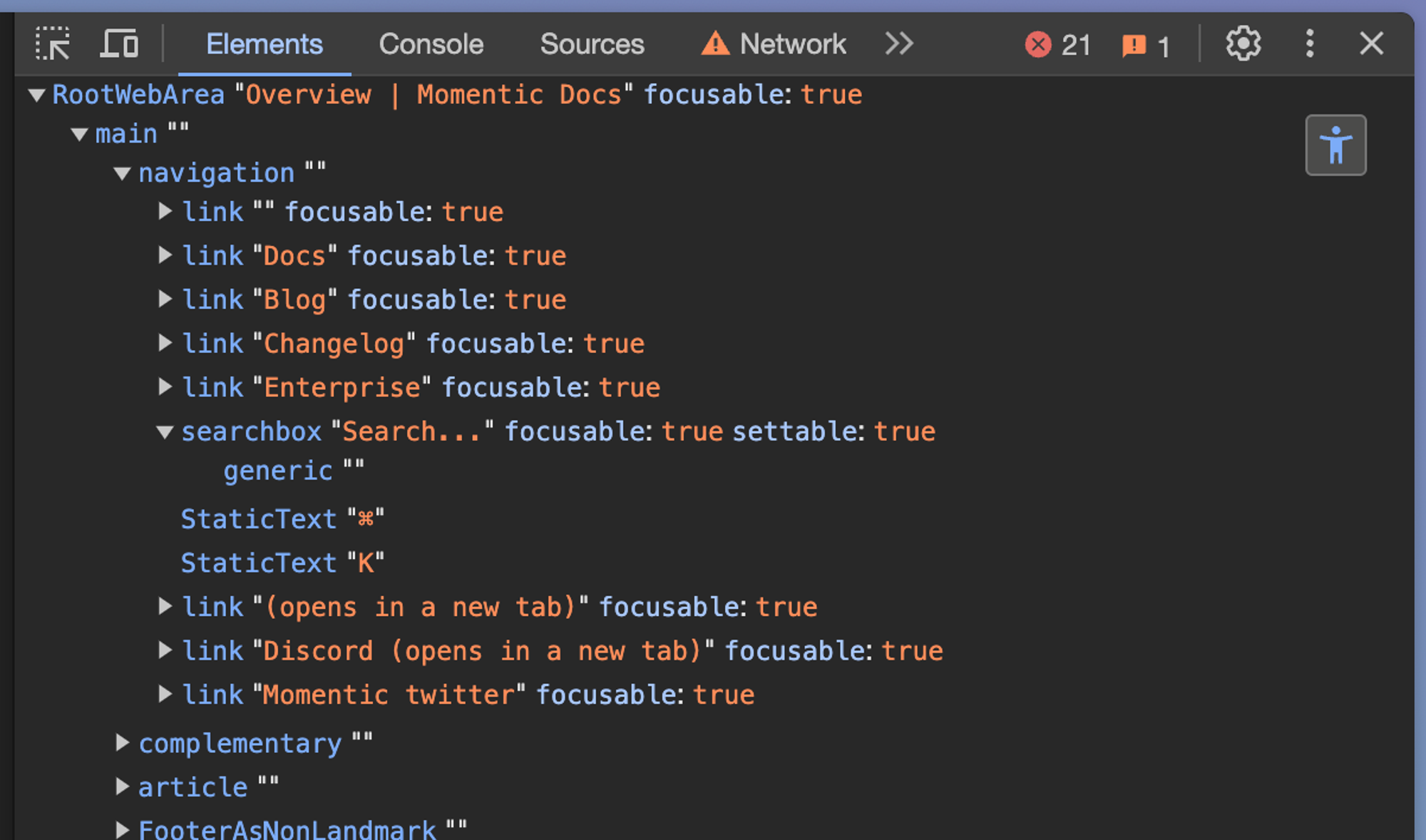Collapse the searchbox "Search..." node

(165, 432)
